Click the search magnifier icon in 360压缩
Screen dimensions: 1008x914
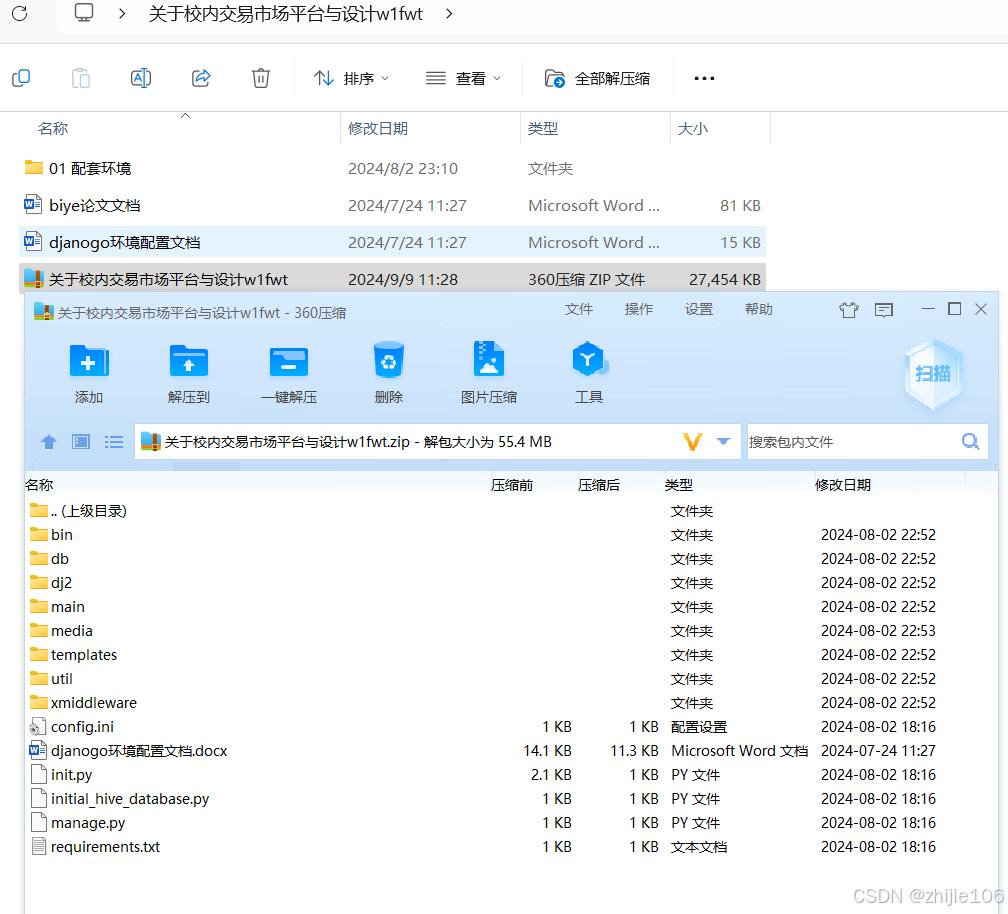pos(971,442)
